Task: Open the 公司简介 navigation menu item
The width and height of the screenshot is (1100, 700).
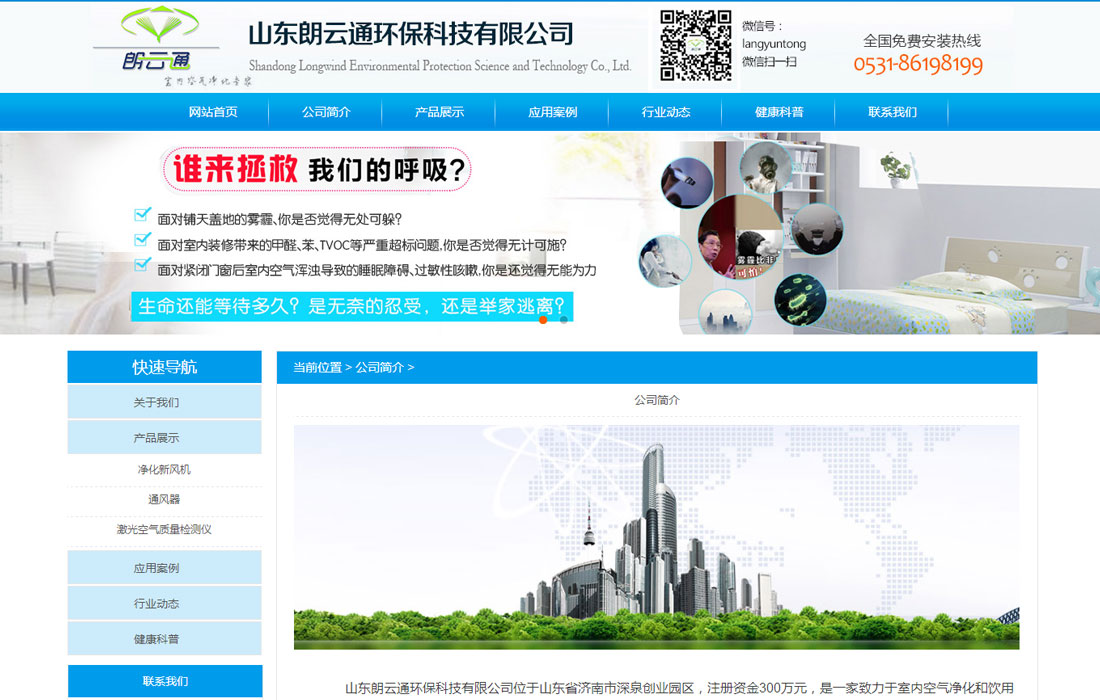Action: coord(326,112)
